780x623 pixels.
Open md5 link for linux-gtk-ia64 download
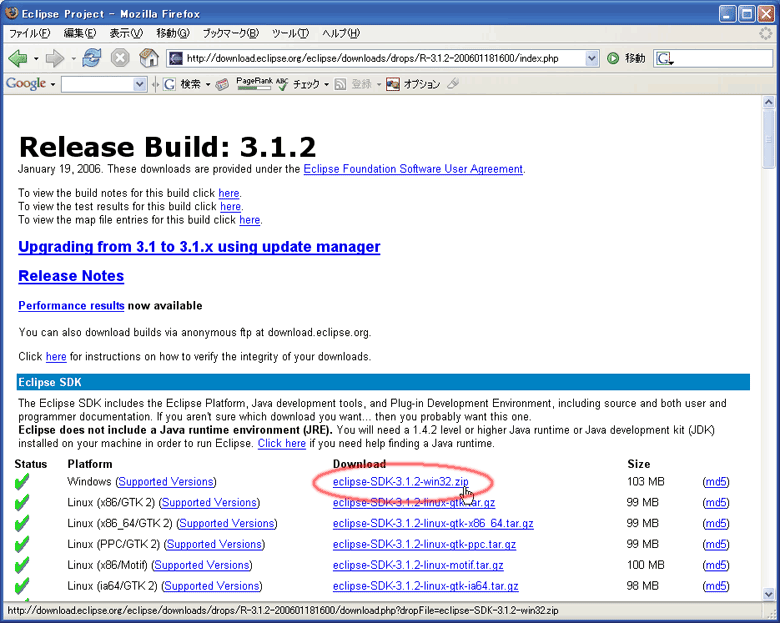[716, 586]
